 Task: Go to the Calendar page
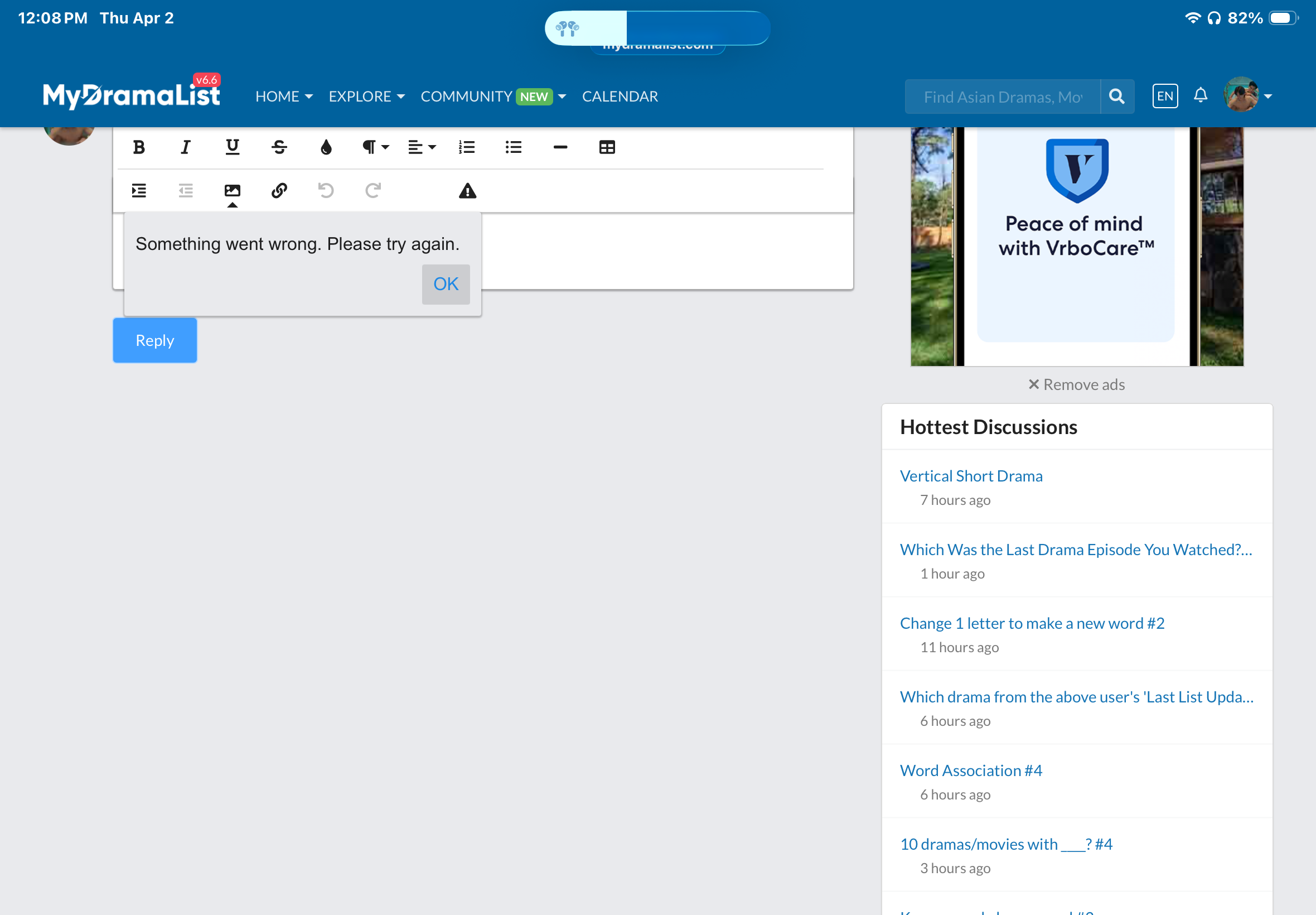click(x=620, y=97)
